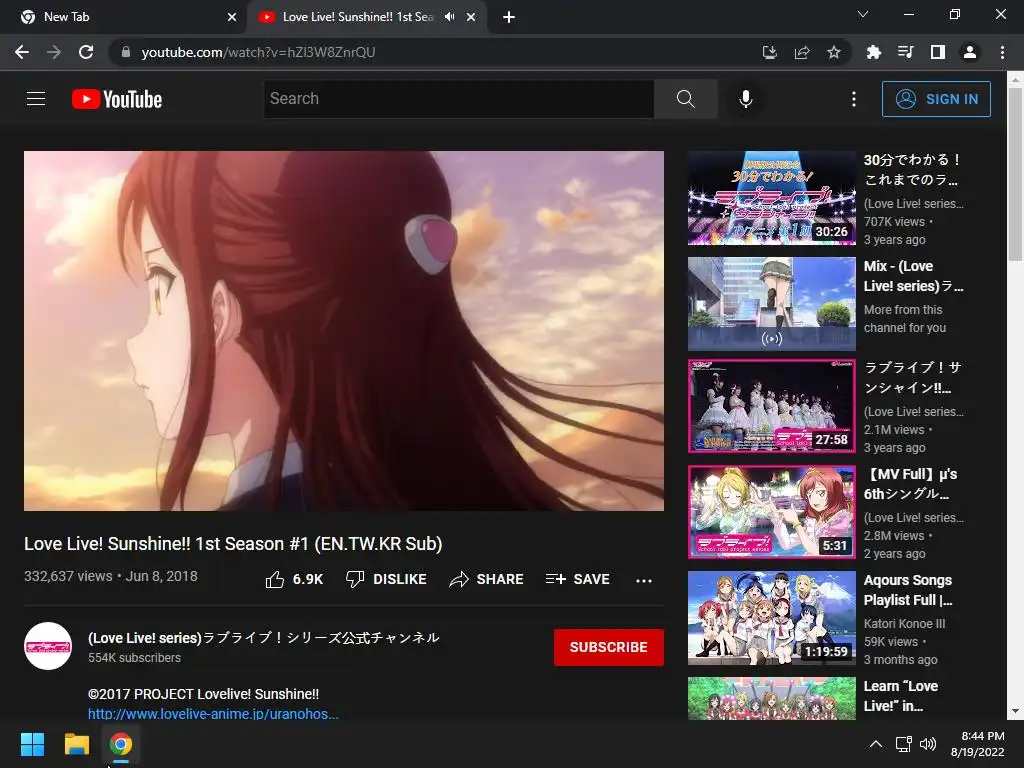Image resolution: width=1024 pixels, height=768 pixels.
Task: Open the Windows Start menu
Action: click(x=32, y=744)
